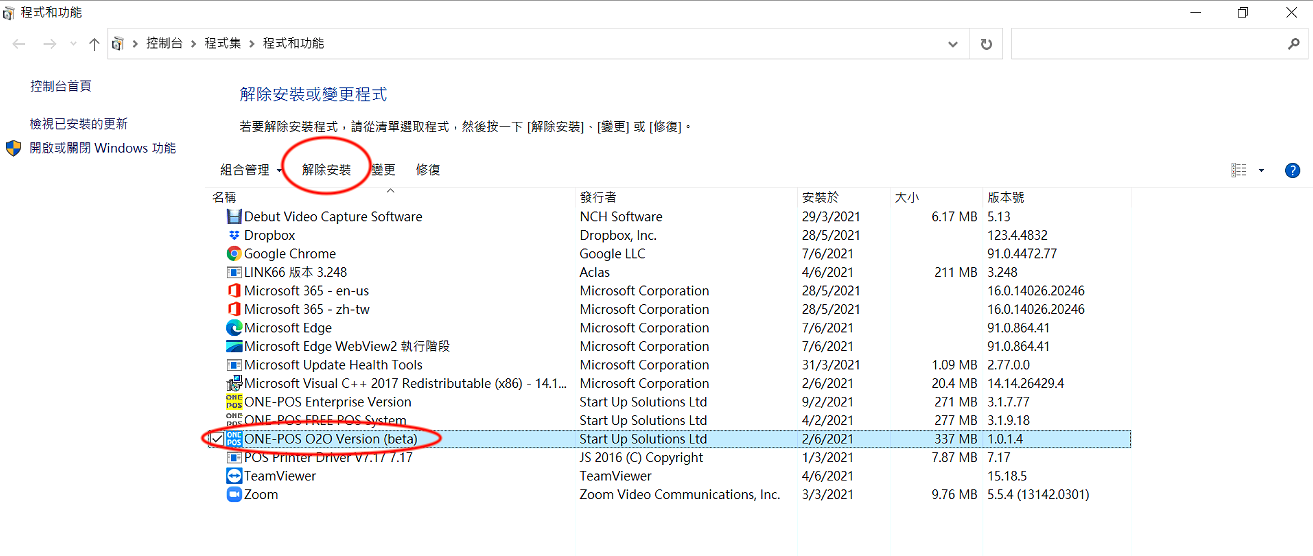
Task: Click the Microsoft 365 zh-tw Office icon
Action: (234, 309)
